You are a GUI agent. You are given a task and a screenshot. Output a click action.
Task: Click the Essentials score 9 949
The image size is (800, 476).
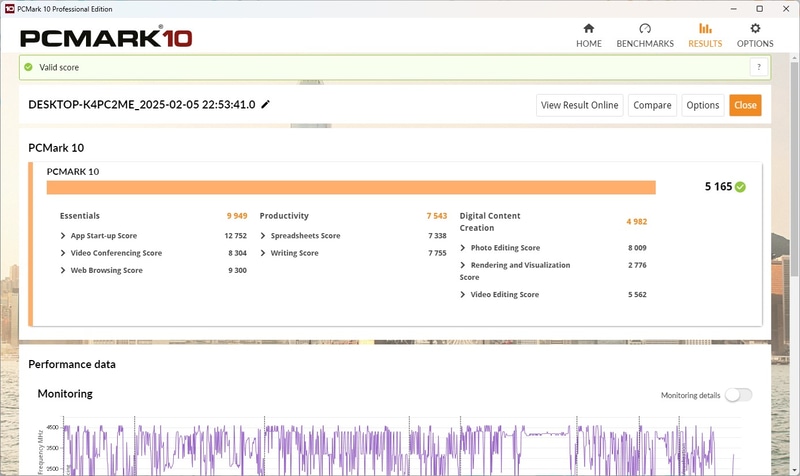[237, 216]
